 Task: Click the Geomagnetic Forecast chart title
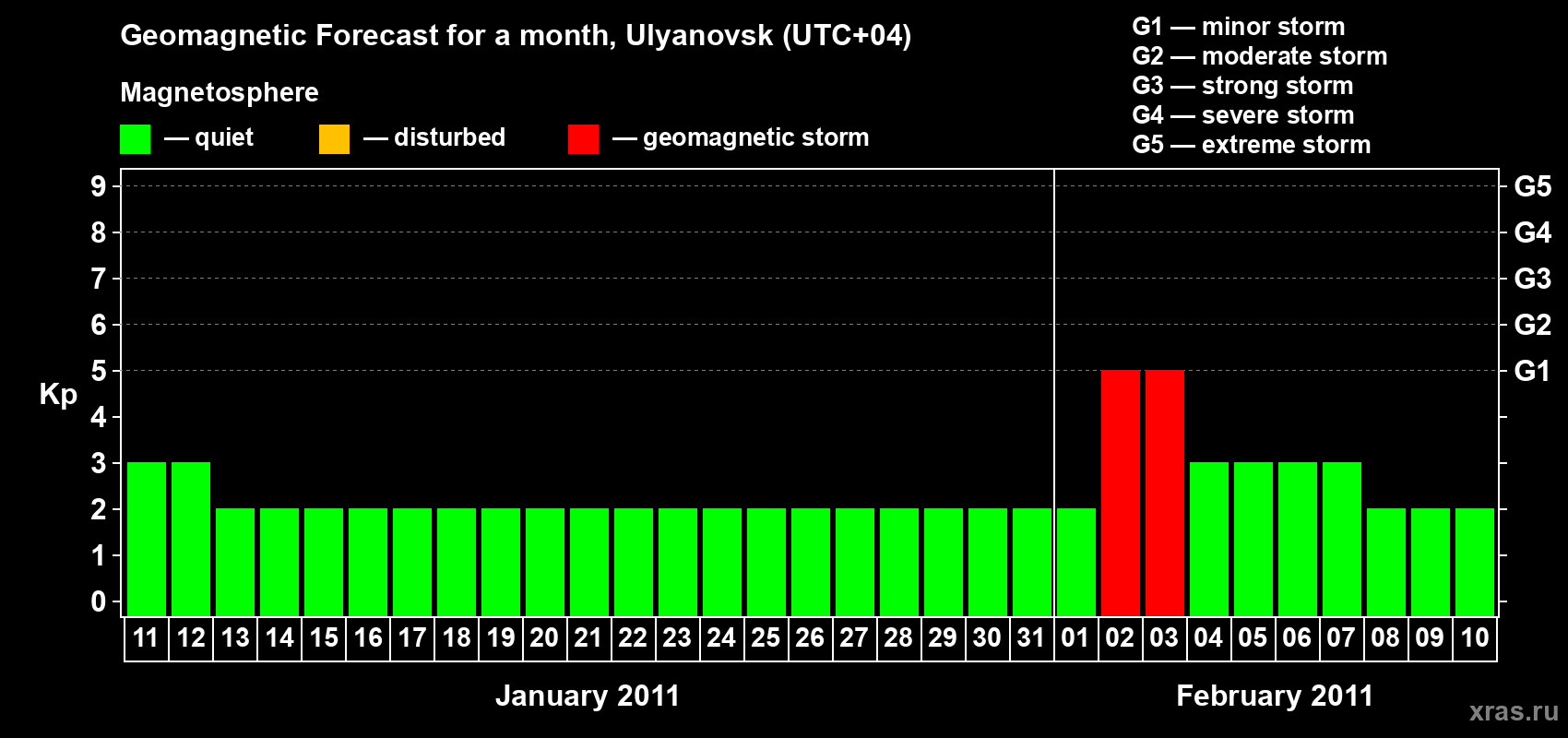coord(516,36)
